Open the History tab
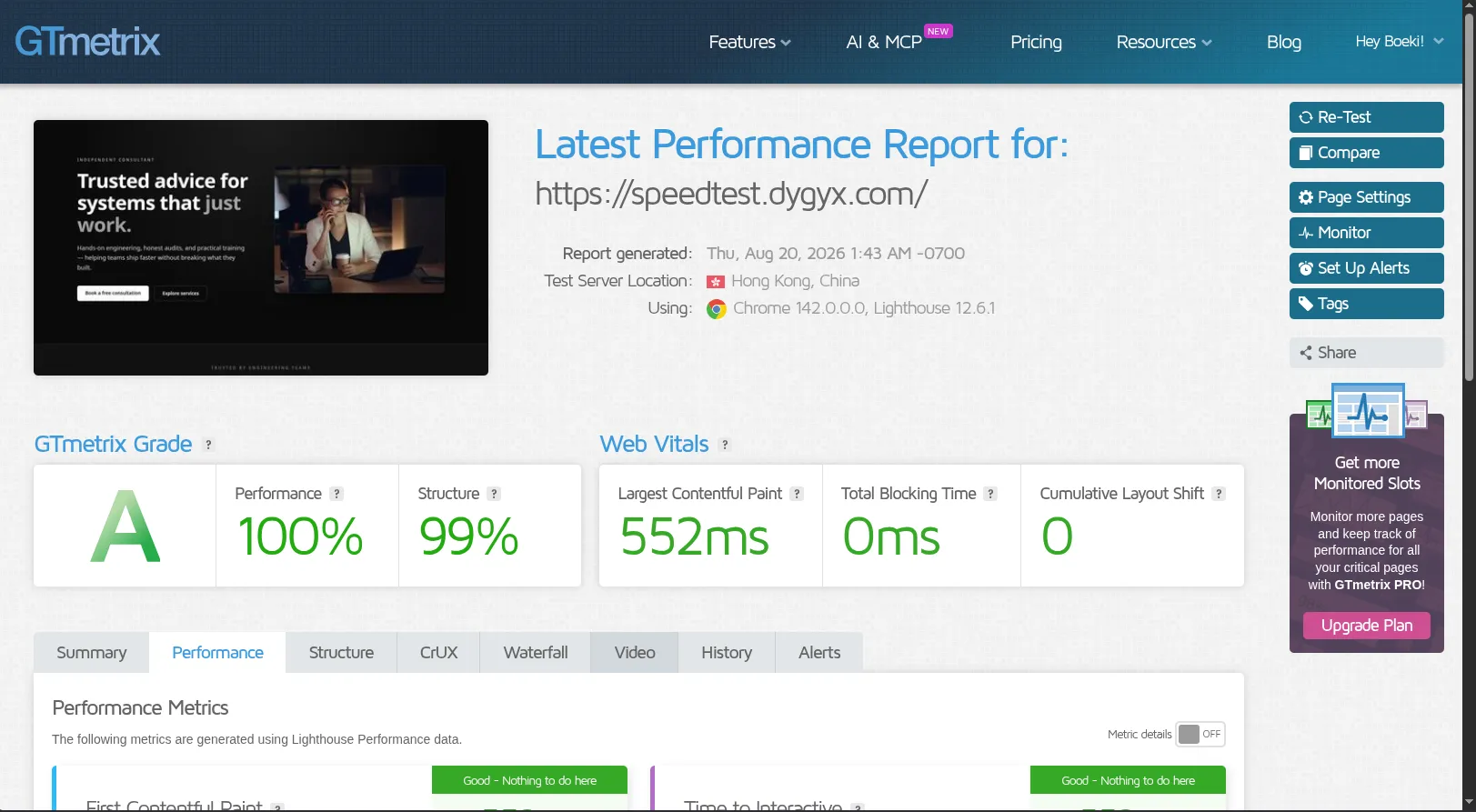Screen dimensions: 1476x812 [x=727, y=653]
